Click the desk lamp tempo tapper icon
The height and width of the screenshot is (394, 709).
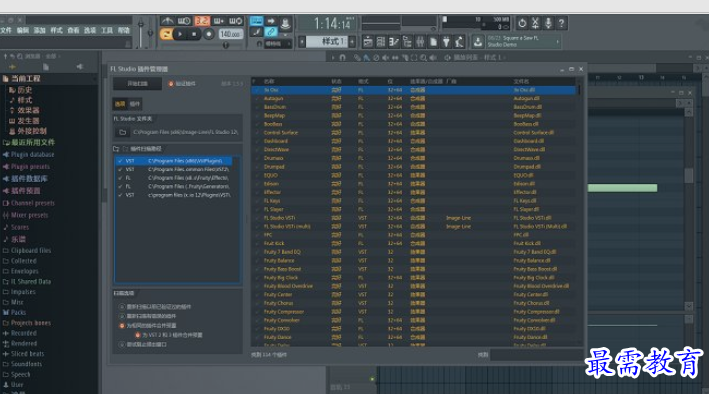coord(459,42)
